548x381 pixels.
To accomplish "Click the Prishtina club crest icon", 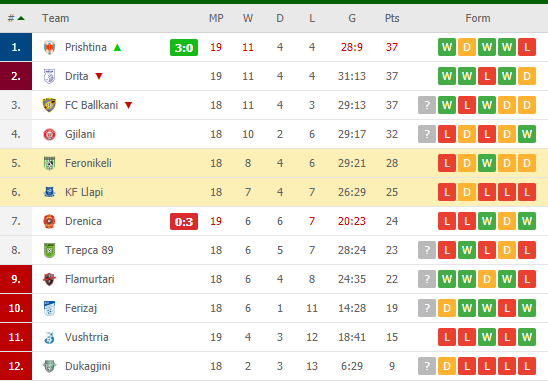I will pyautogui.click(x=49, y=47).
